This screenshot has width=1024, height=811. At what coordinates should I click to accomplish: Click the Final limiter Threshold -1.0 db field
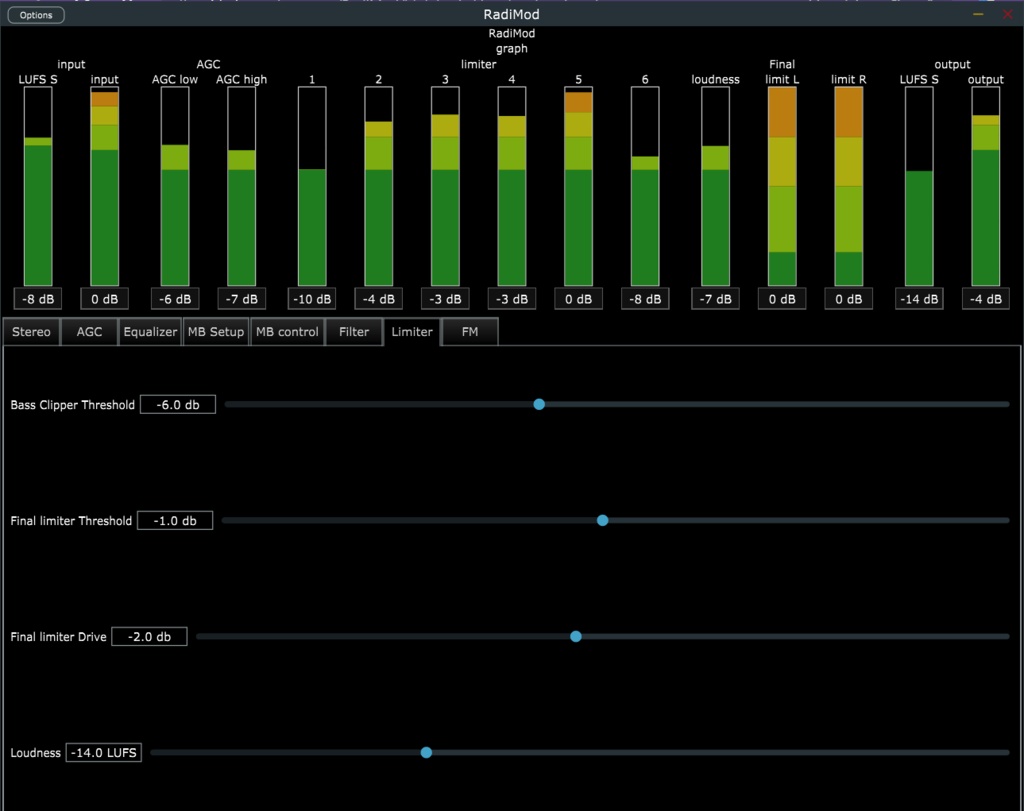tap(175, 520)
